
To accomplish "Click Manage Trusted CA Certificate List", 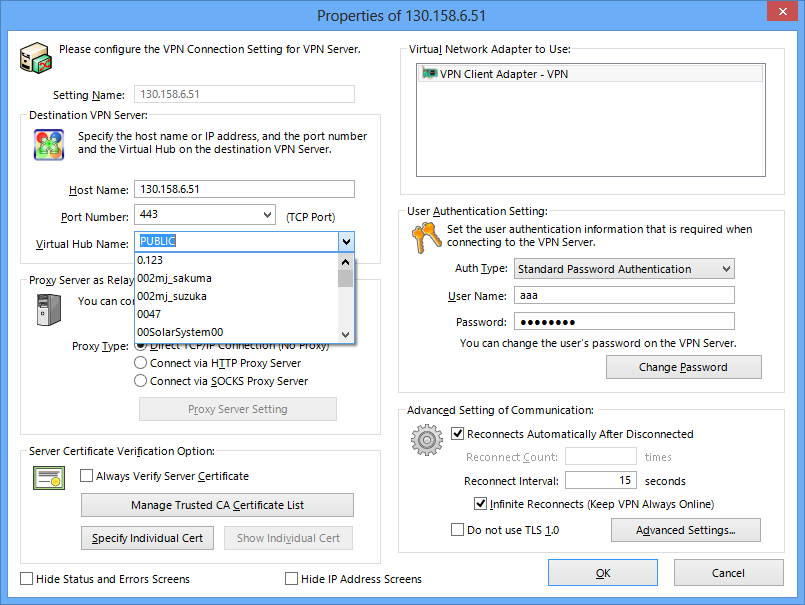I will tap(217, 505).
